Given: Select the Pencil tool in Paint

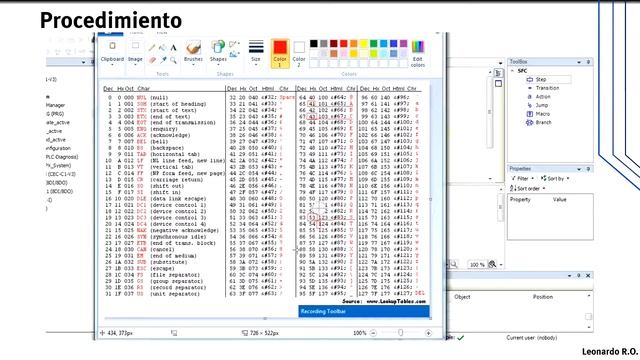Looking at the screenshot, I should 152,48.
